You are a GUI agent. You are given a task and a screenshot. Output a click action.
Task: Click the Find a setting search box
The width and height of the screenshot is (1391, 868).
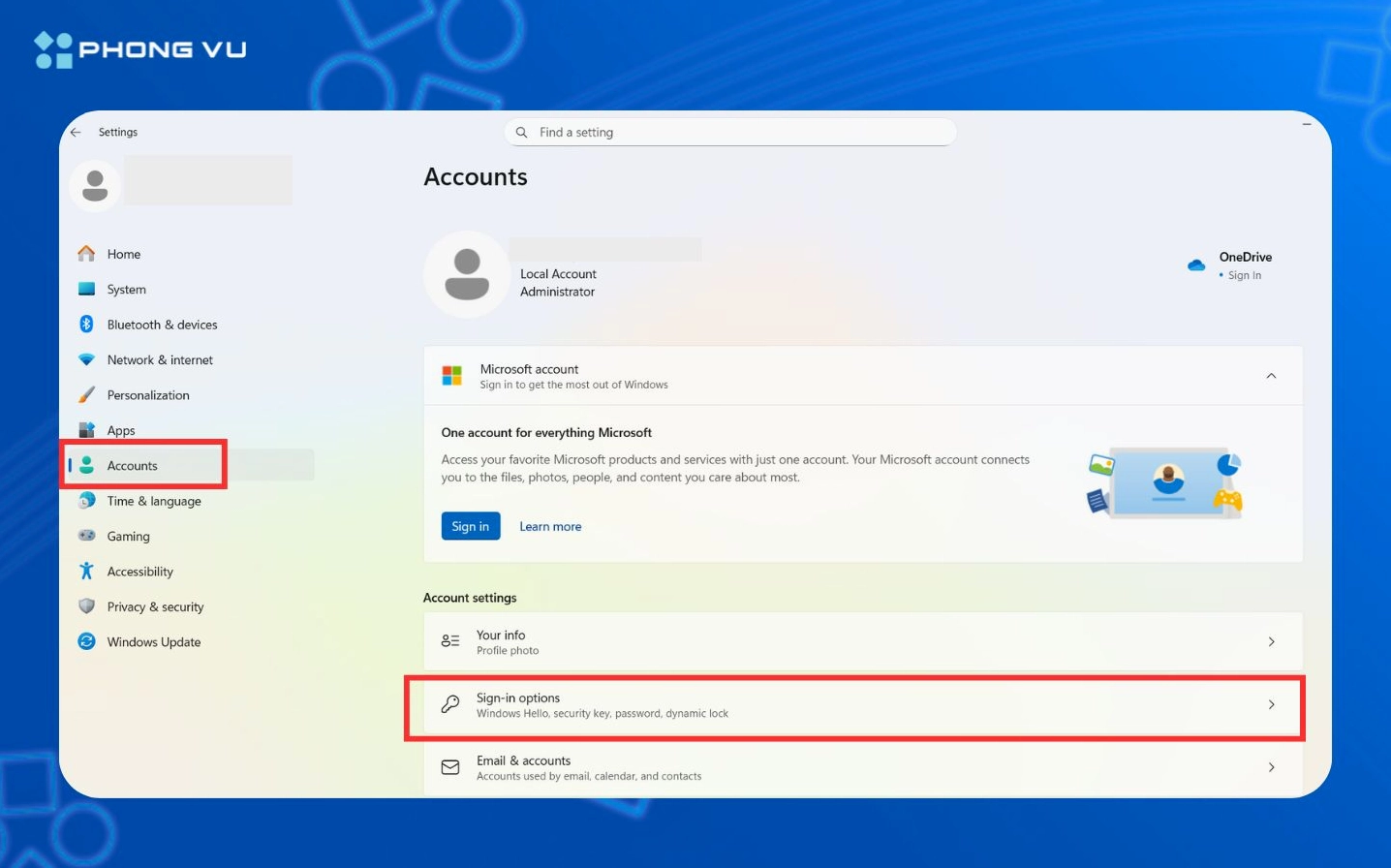pos(729,132)
